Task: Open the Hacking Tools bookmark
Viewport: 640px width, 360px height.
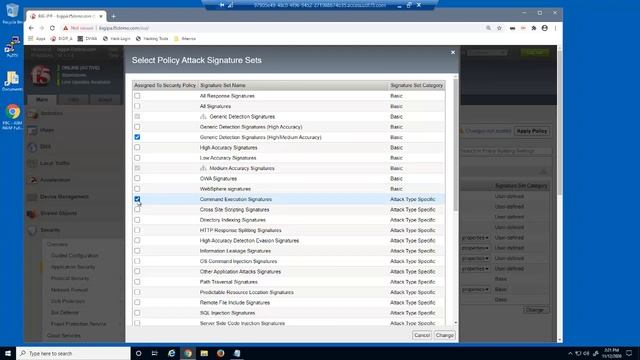Action: tap(152, 38)
